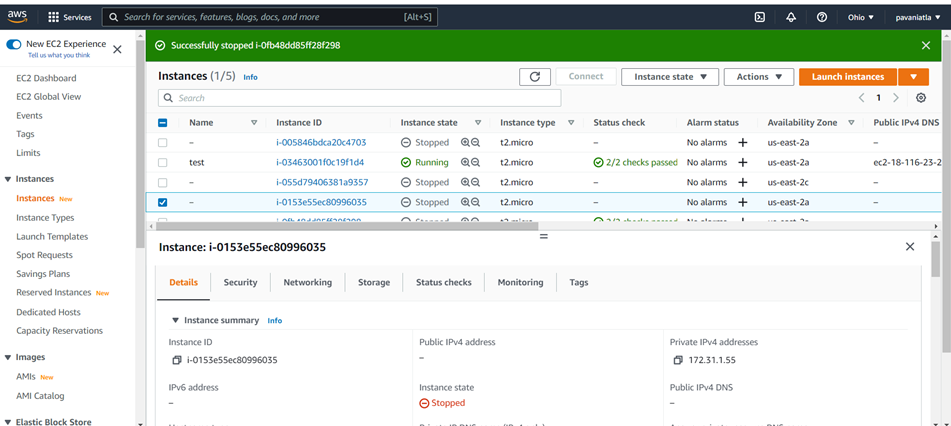Image resolution: width=951 pixels, height=426 pixels.
Task: Refresh the instances list
Action: 535,76
